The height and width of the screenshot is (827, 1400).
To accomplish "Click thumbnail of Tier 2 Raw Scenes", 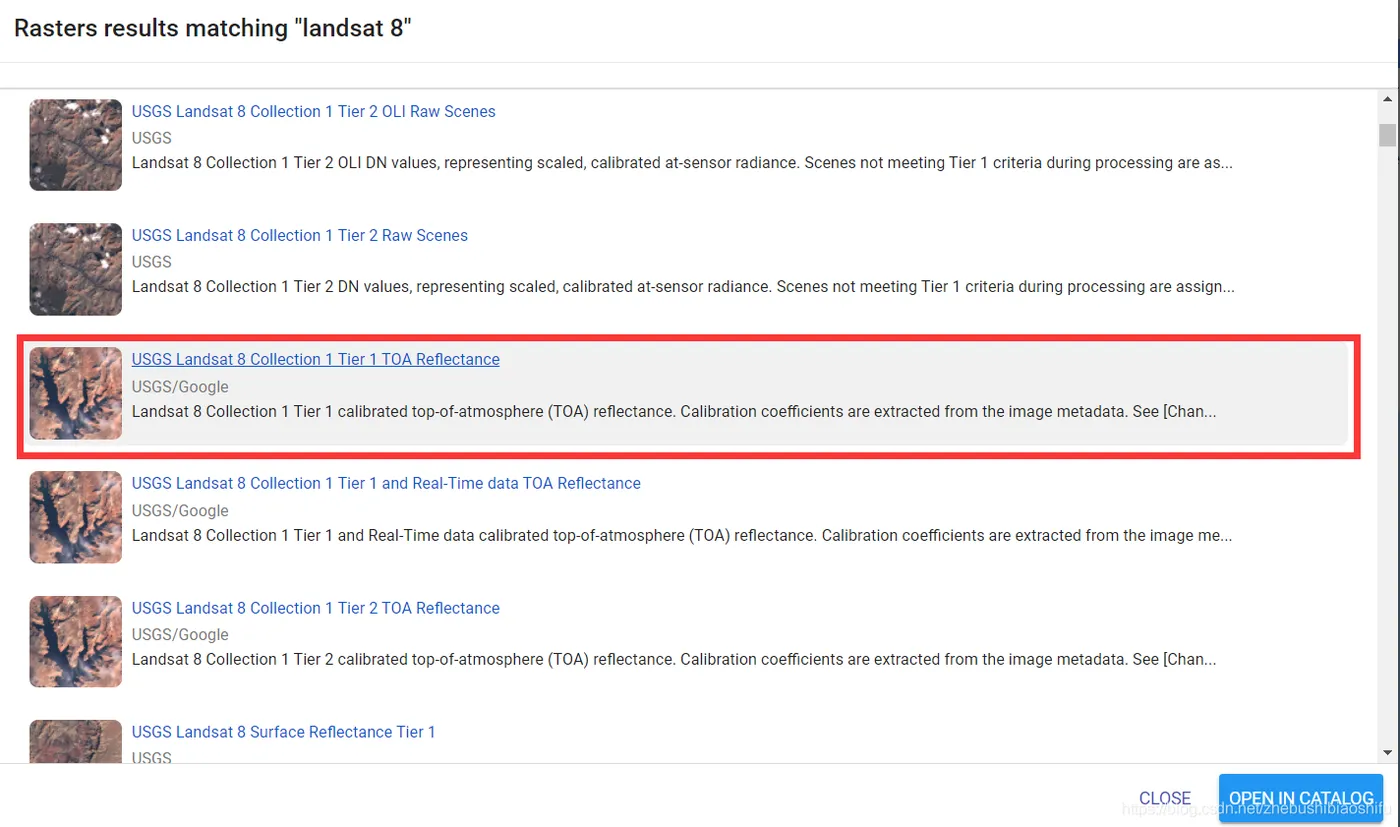I will click(x=76, y=269).
